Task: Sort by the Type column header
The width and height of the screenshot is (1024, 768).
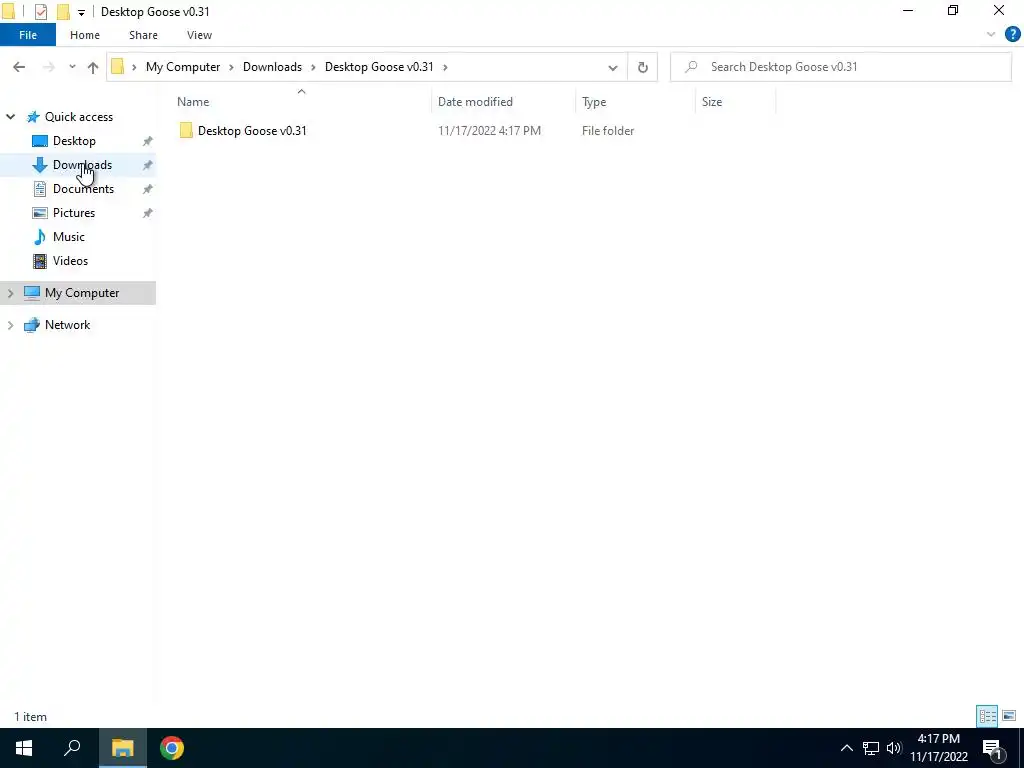Action: tap(594, 102)
